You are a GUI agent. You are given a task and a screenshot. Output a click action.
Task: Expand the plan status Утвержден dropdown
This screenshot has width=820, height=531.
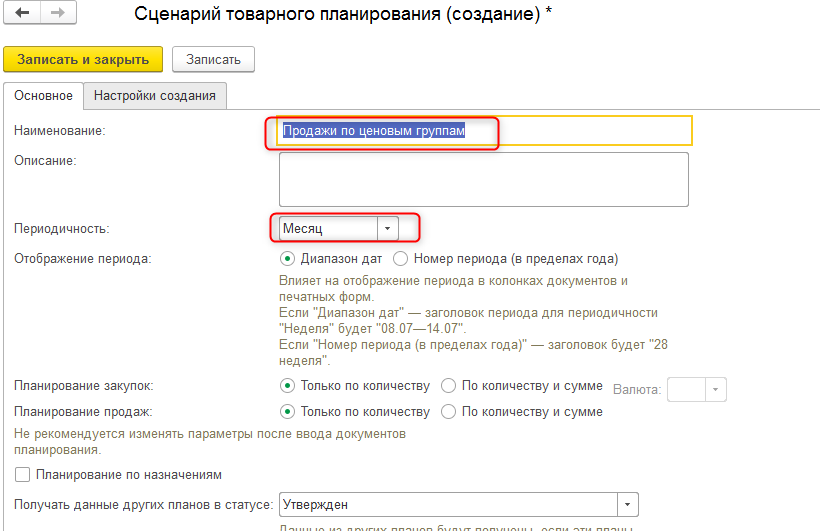pyautogui.click(x=627, y=505)
